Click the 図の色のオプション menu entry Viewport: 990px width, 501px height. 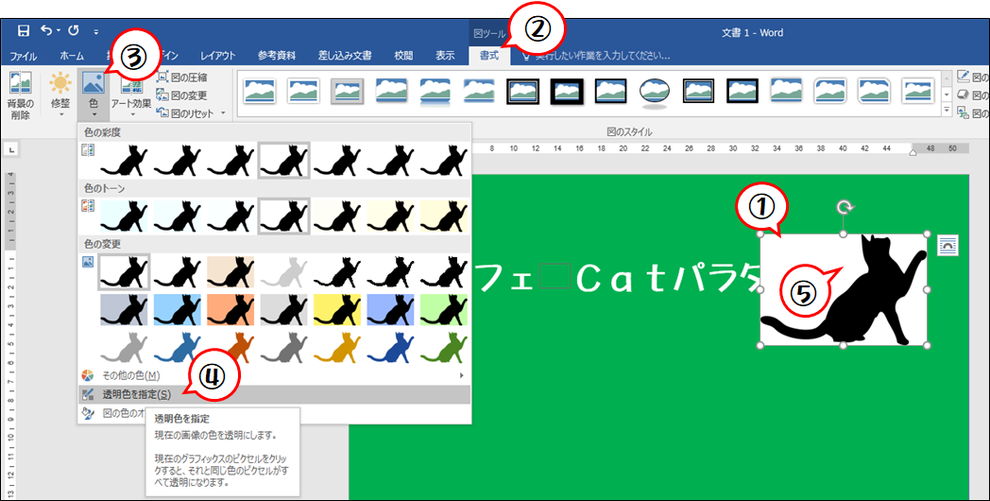(x=274, y=414)
